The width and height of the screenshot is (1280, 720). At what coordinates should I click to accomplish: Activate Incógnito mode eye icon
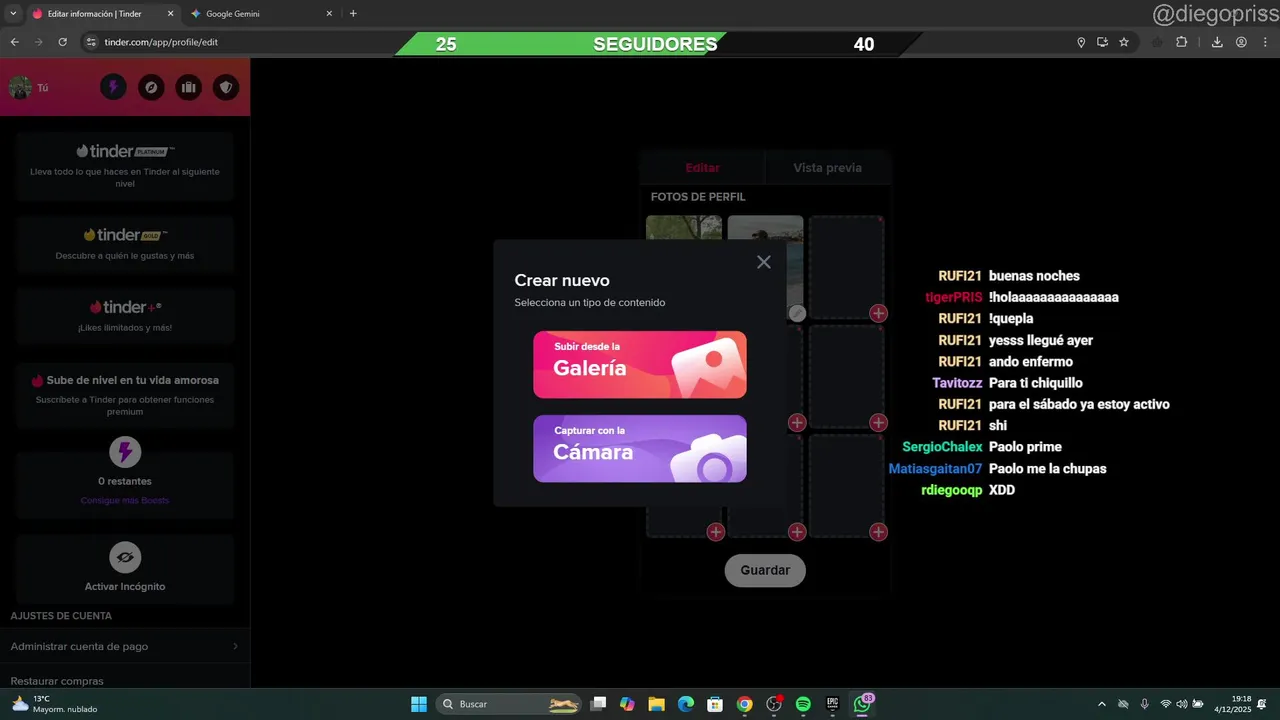(125, 557)
